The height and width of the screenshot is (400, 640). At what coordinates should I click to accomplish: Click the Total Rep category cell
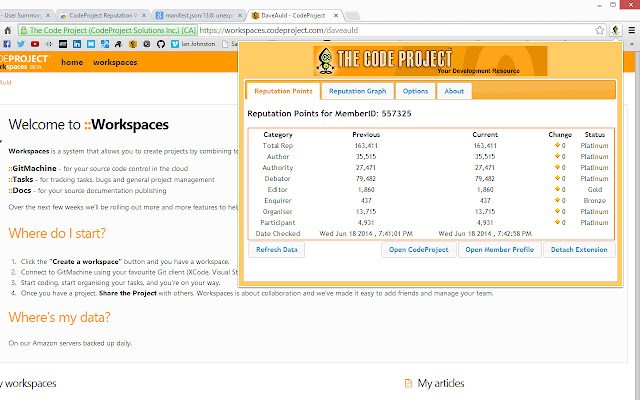278,146
